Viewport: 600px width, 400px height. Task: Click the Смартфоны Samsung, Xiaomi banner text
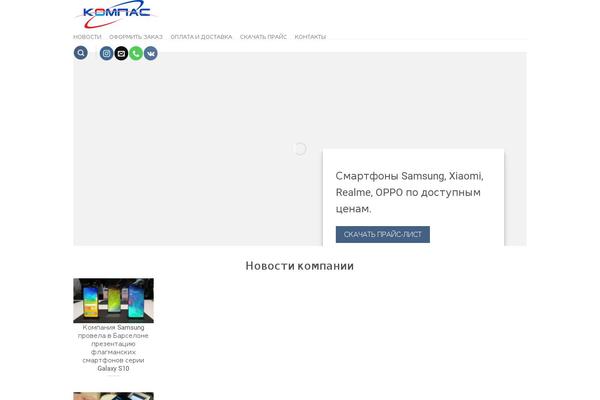point(409,192)
